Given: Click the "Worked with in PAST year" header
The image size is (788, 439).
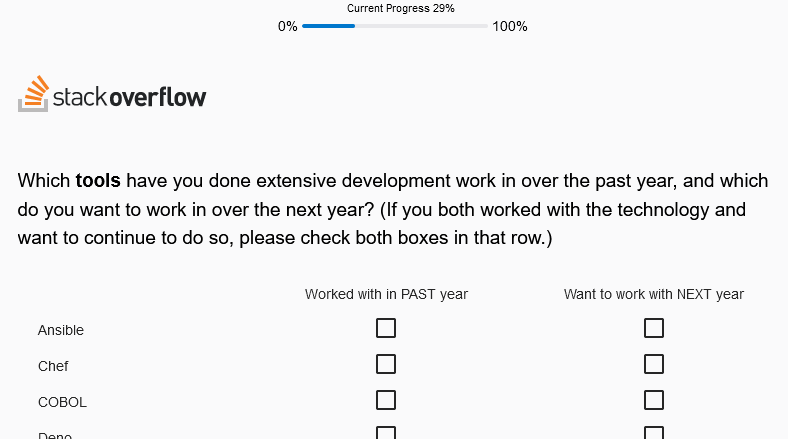Looking at the screenshot, I should click(386, 294).
